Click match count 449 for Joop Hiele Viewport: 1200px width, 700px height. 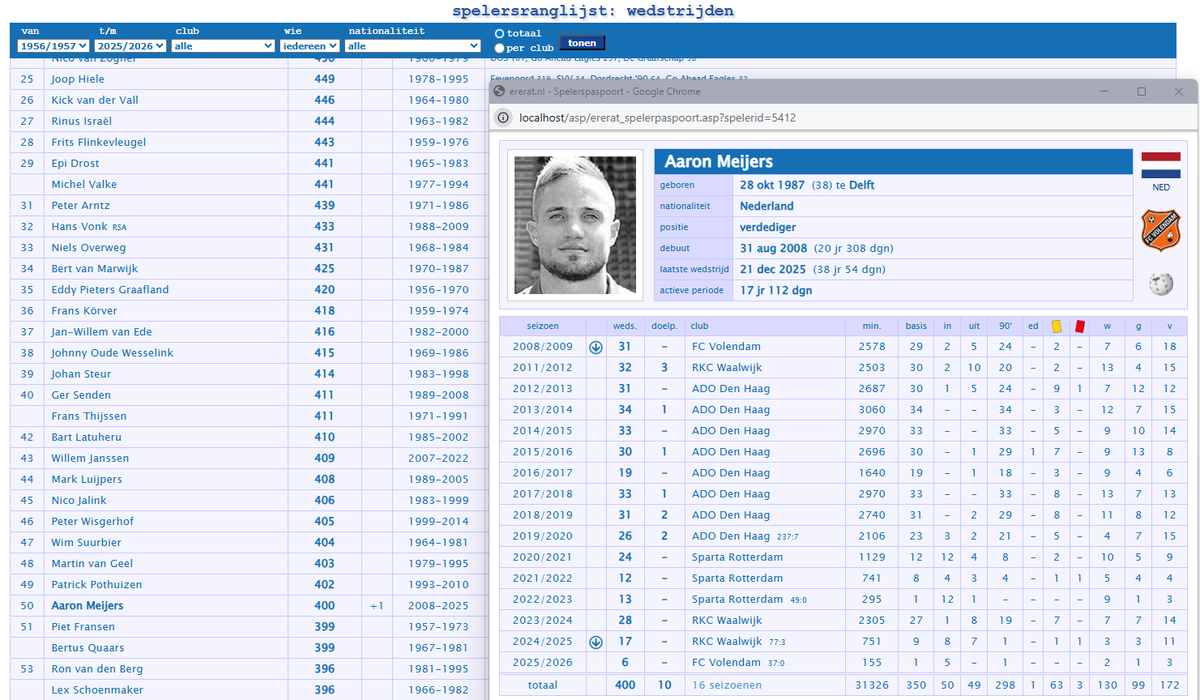324,79
